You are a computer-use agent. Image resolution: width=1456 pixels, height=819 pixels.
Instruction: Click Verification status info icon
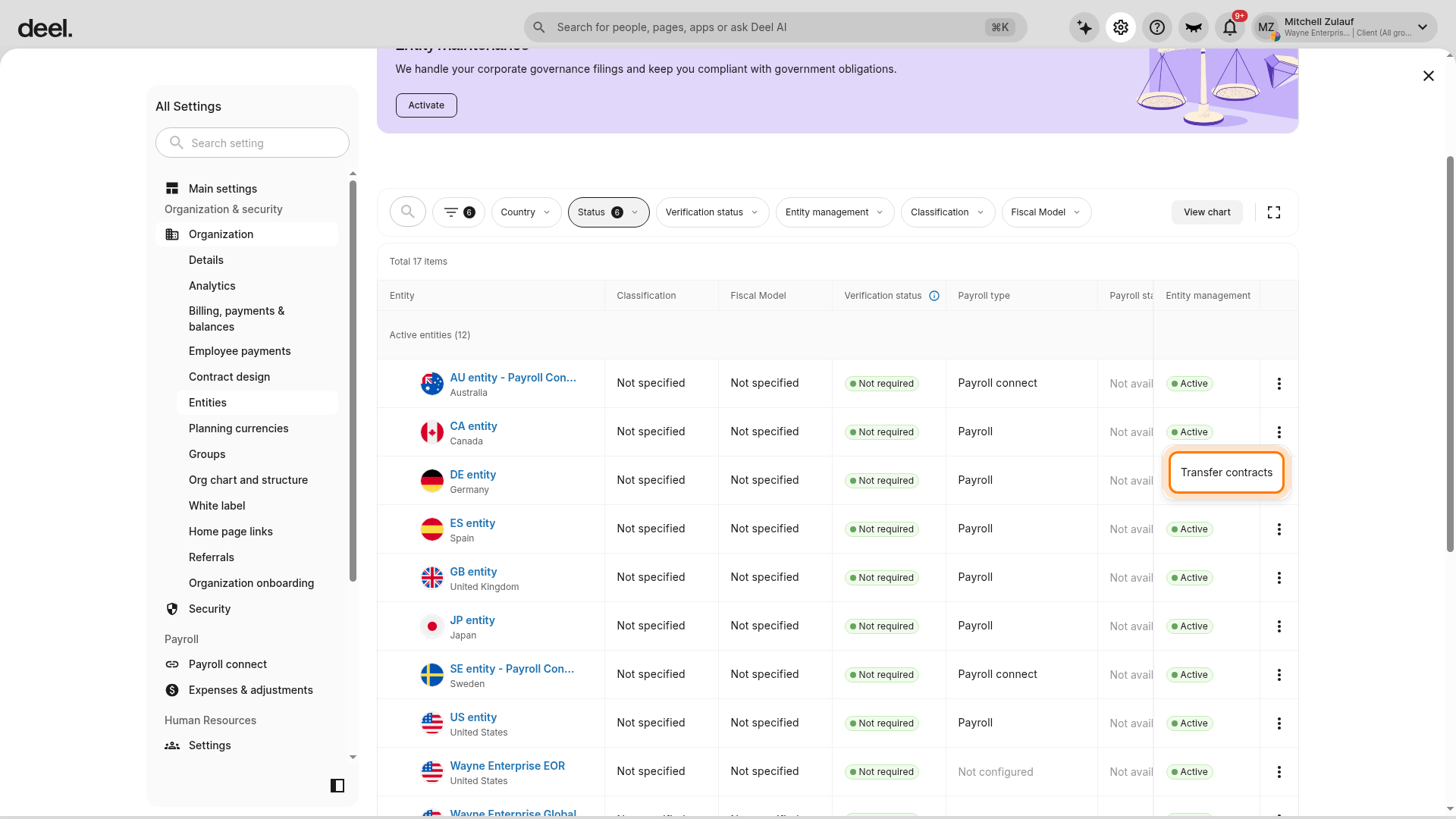(934, 296)
